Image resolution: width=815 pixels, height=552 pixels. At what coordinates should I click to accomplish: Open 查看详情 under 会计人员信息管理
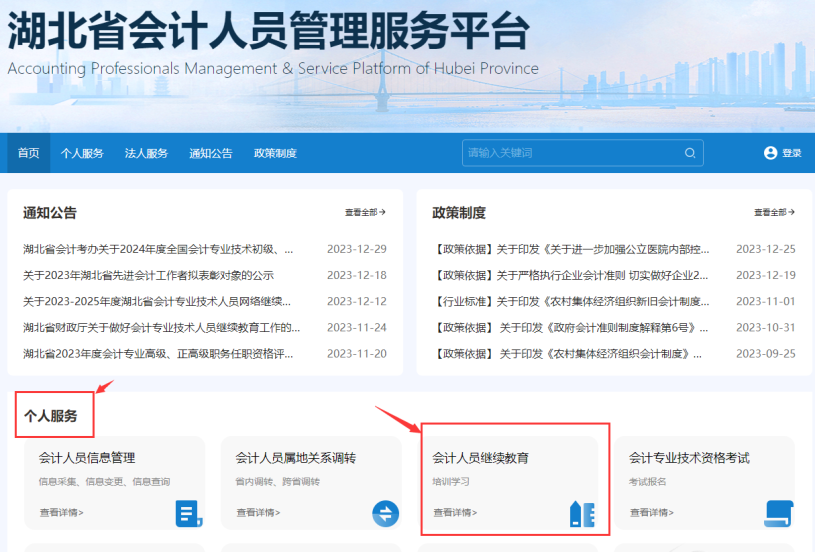click(62, 513)
